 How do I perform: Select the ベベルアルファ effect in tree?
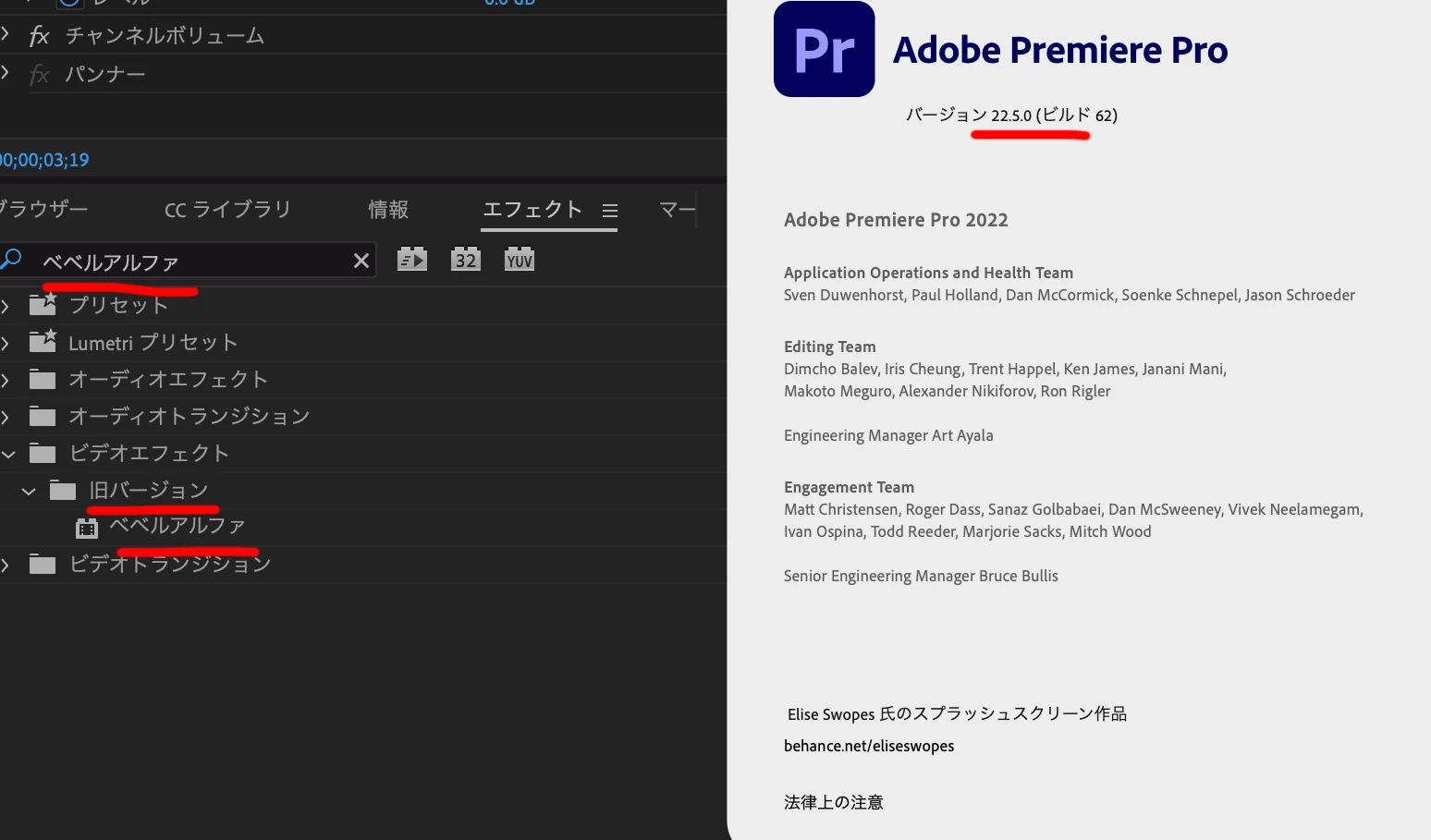177,526
